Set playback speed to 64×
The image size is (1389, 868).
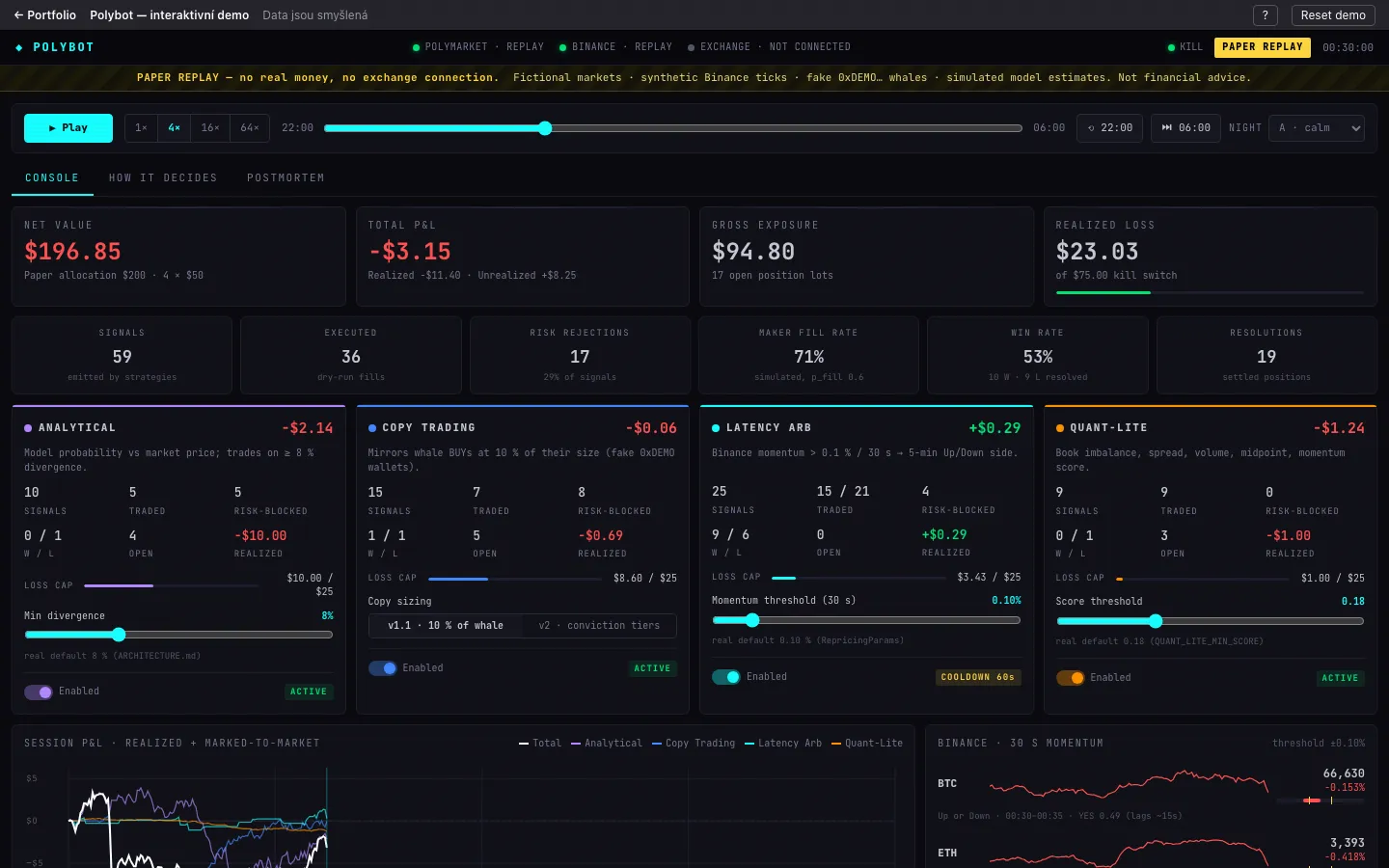click(250, 127)
